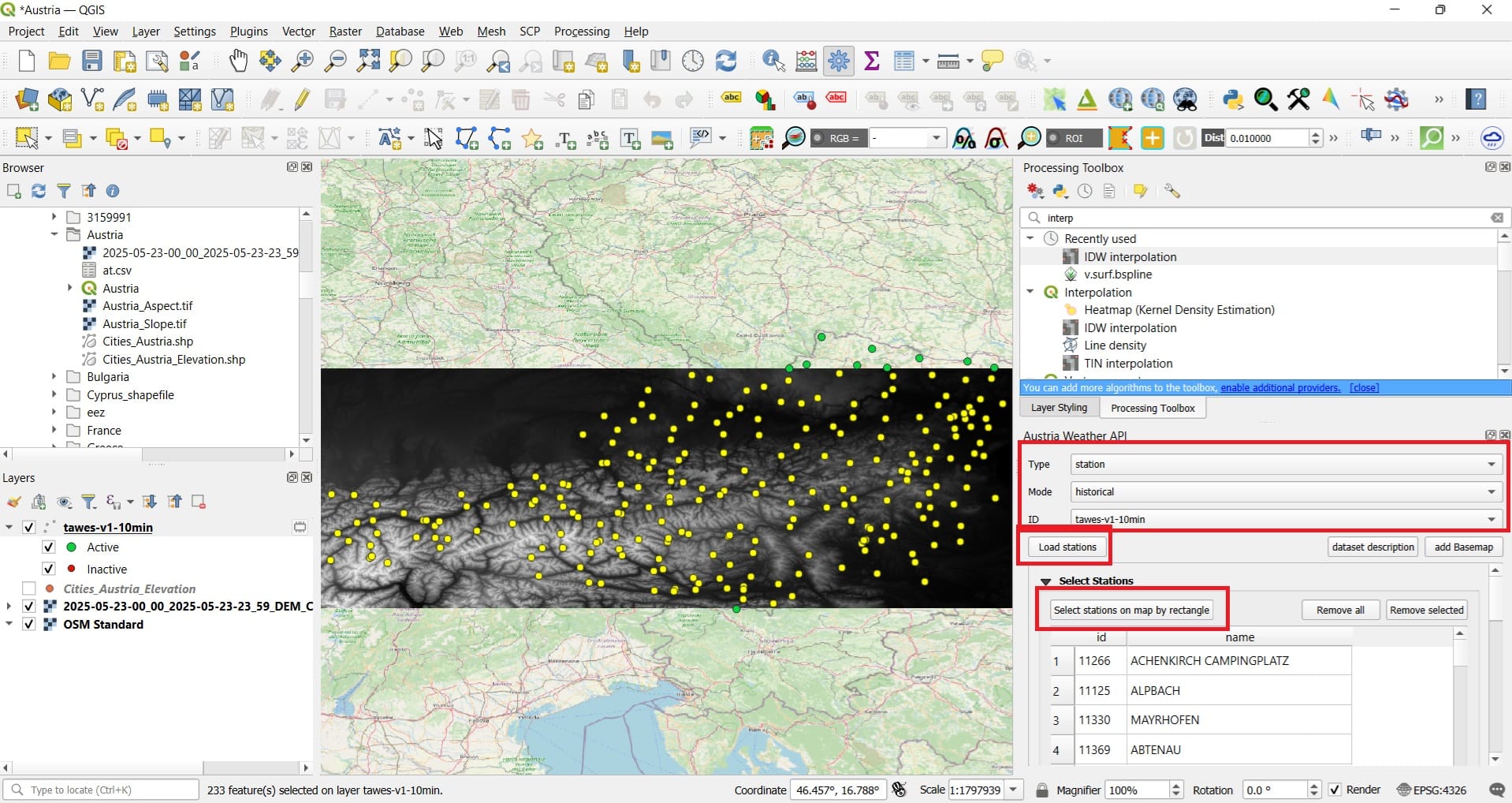Open the ID tawes-v1-10min dropdown
This screenshot has width=1512, height=803.
tap(1285, 519)
